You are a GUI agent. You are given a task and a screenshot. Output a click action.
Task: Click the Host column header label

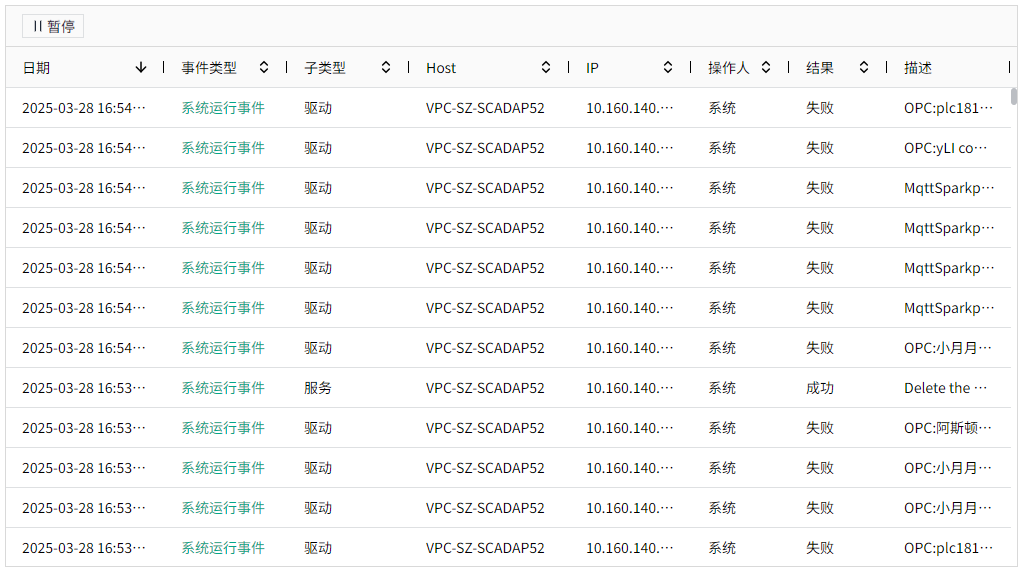click(441, 68)
